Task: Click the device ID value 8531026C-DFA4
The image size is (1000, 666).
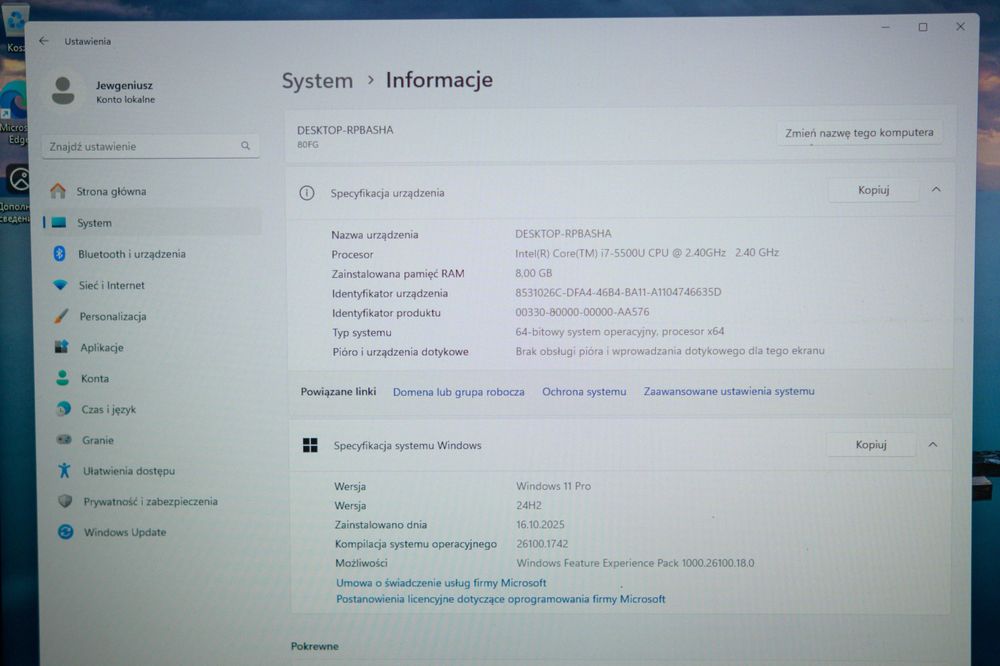Action: coord(618,292)
